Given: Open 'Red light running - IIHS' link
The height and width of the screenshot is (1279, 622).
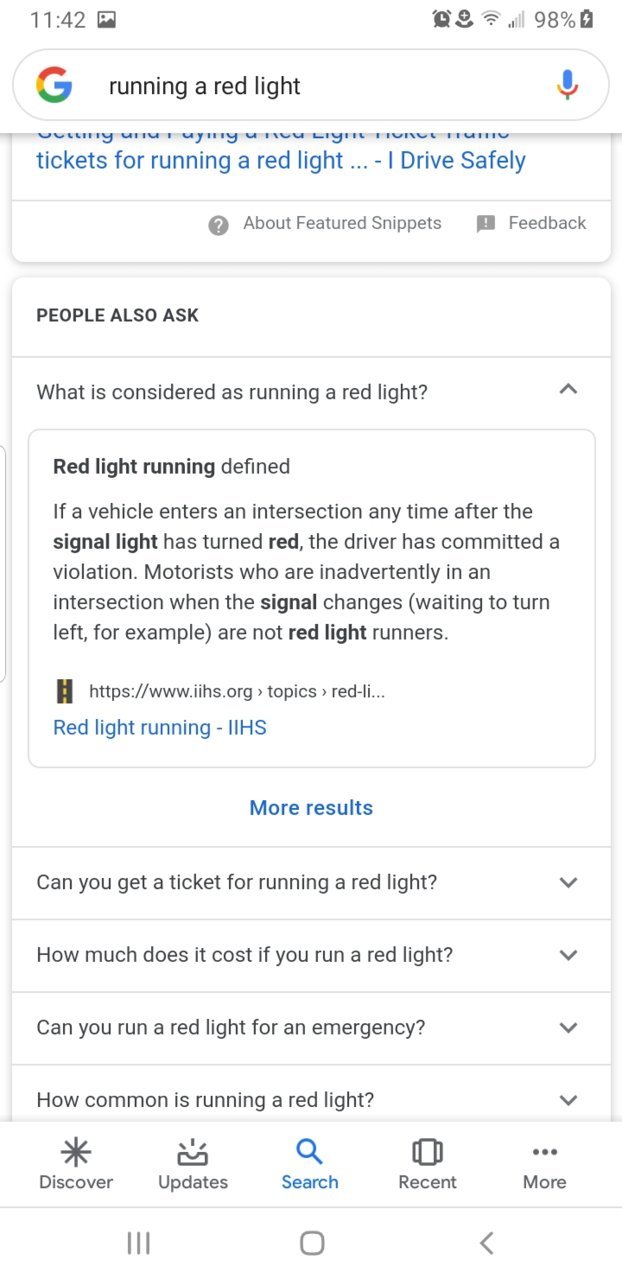Looking at the screenshot, I should [x=160, y=727].
